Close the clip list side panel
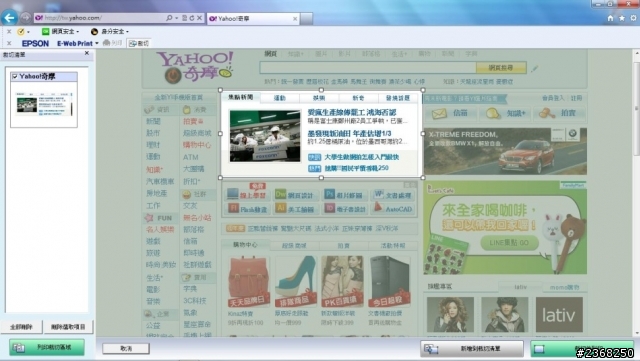Image resolution: width=640 pixels, height=361 pixels. 87,53
